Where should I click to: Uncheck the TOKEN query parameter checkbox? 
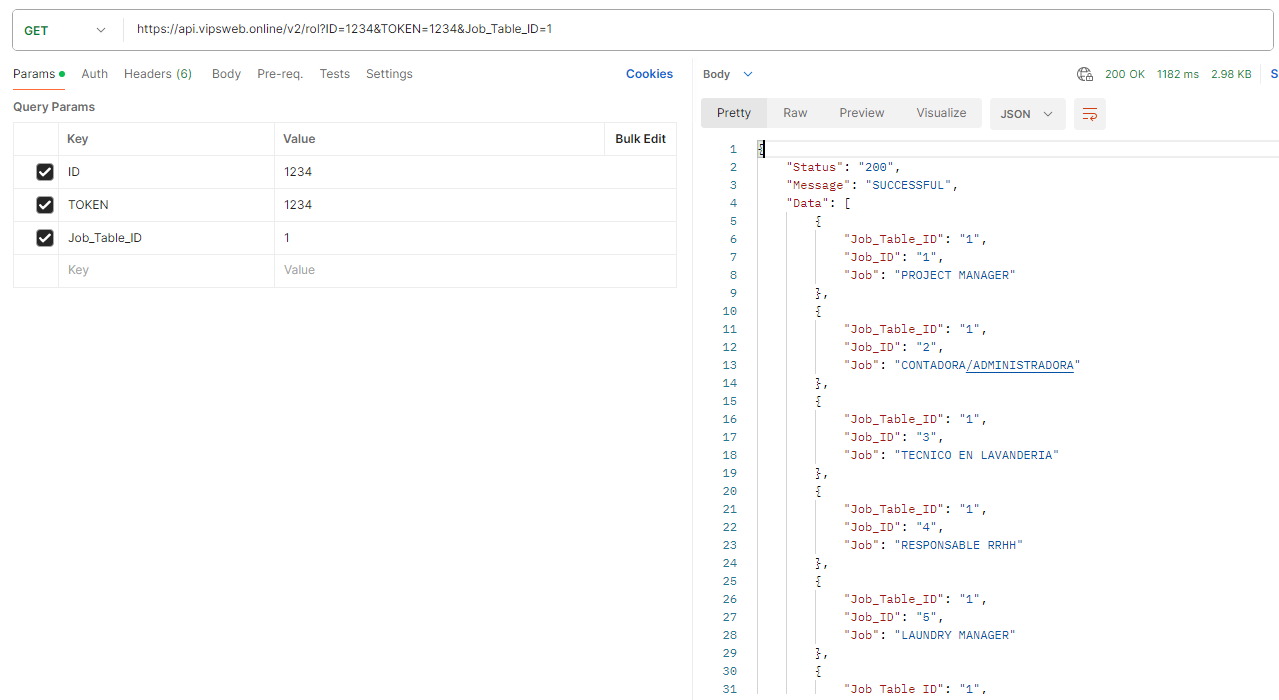point(44,205)
